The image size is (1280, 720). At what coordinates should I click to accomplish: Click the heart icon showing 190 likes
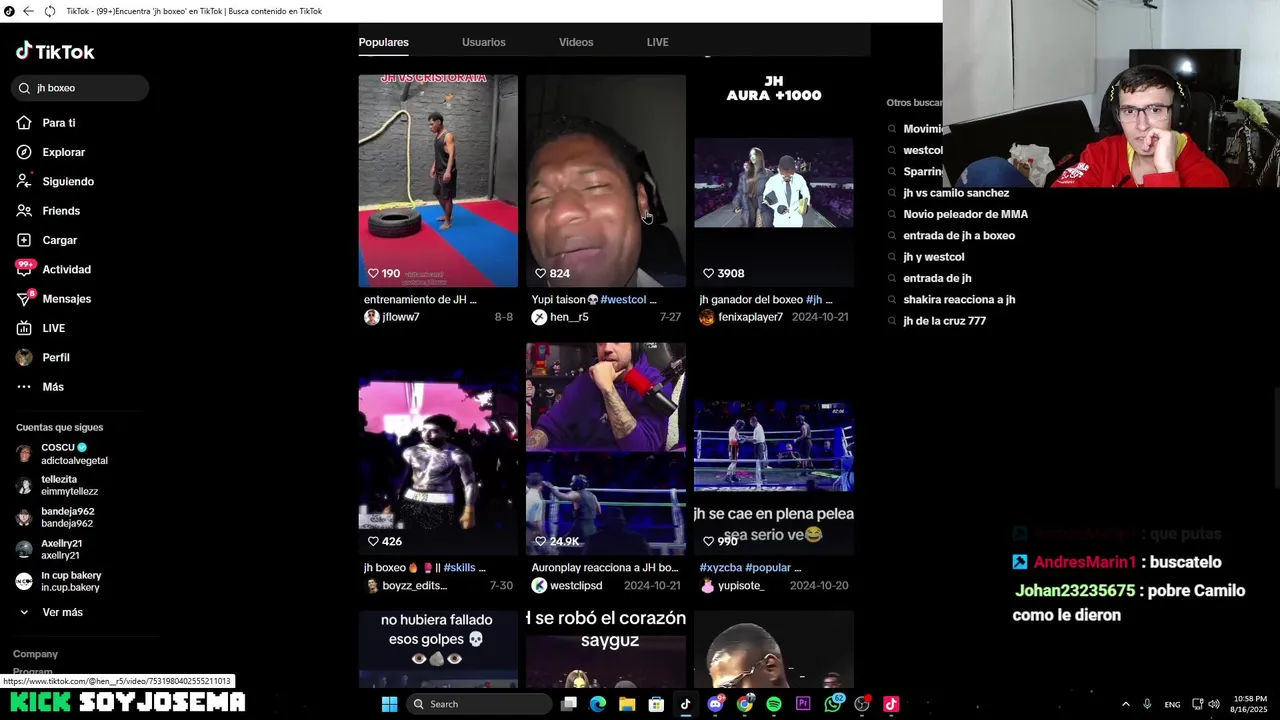tap(373, 273)
